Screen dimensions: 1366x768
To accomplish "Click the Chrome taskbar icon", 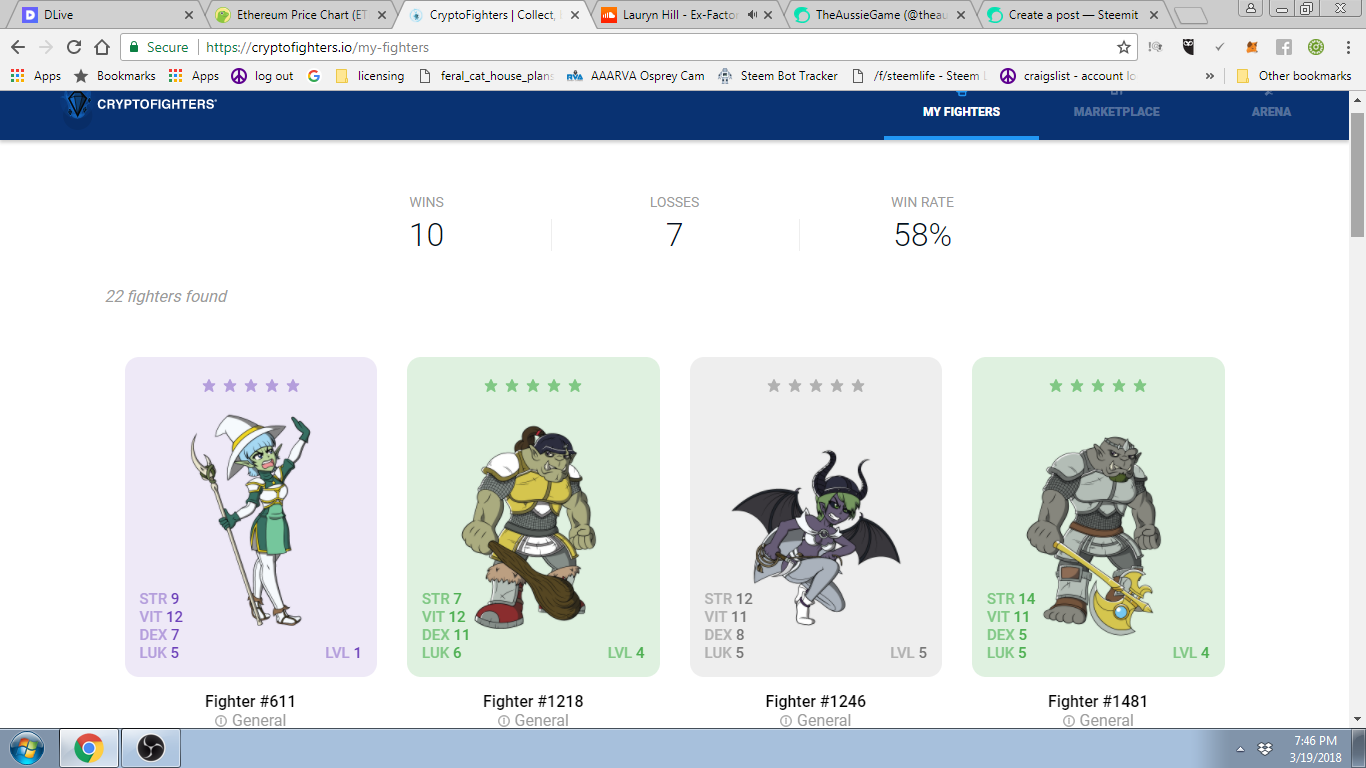I will 88,748.
